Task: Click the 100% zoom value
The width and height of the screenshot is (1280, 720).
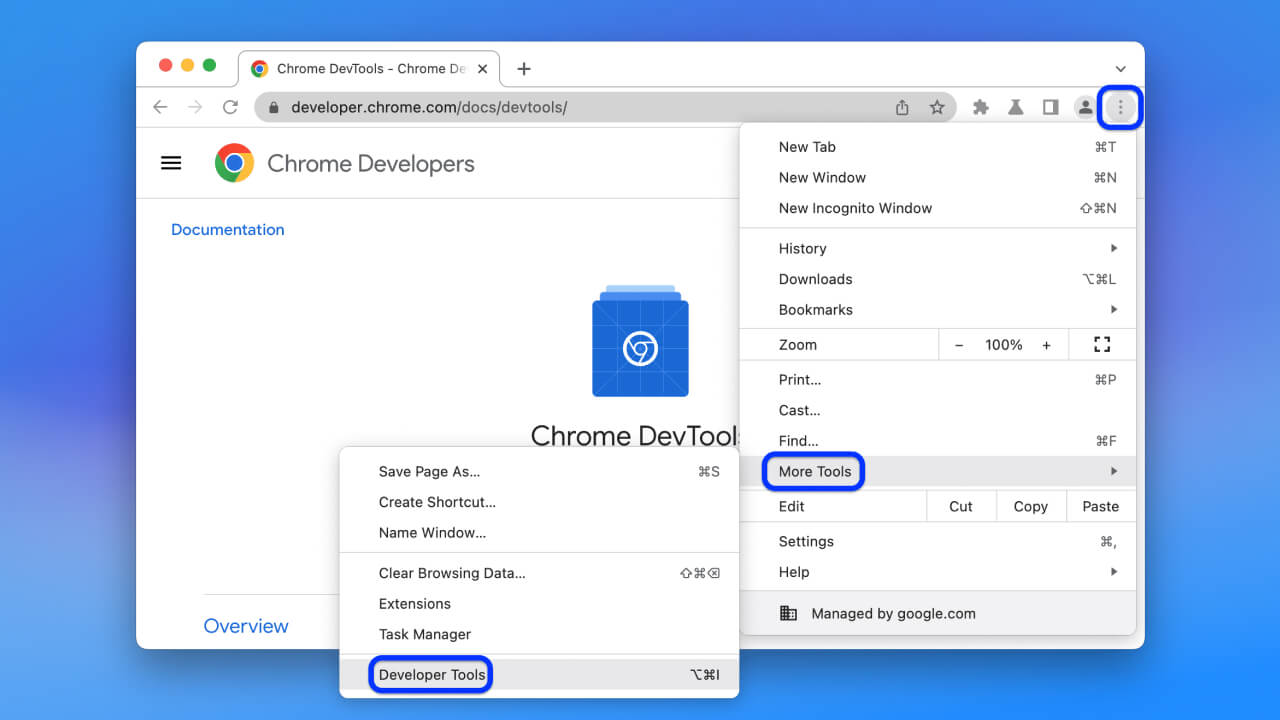Action: 1003,345
